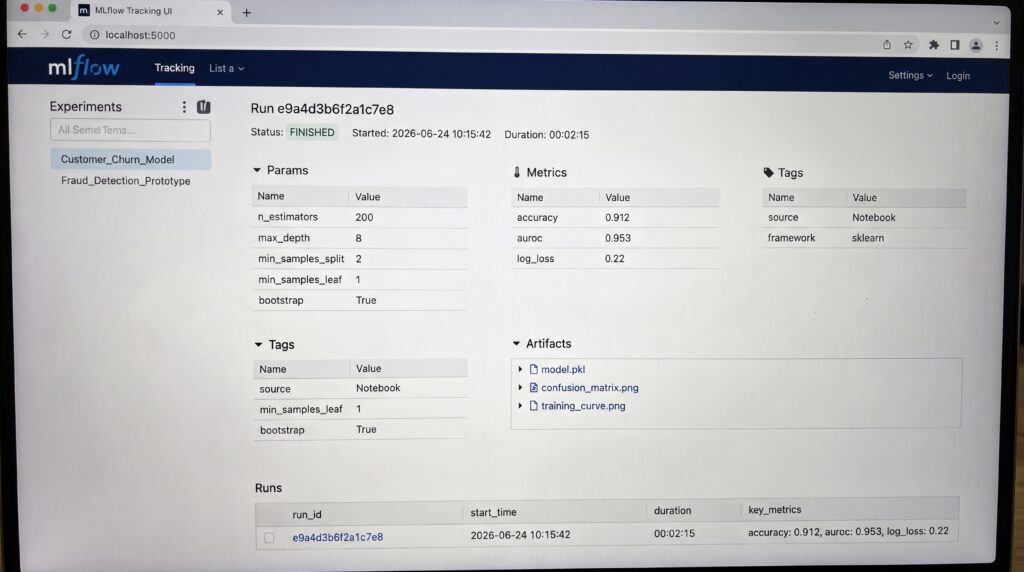Select the MLflow Tracking UI browser tab
Screen dimensions: 1024x572
(x=152, y=11)
